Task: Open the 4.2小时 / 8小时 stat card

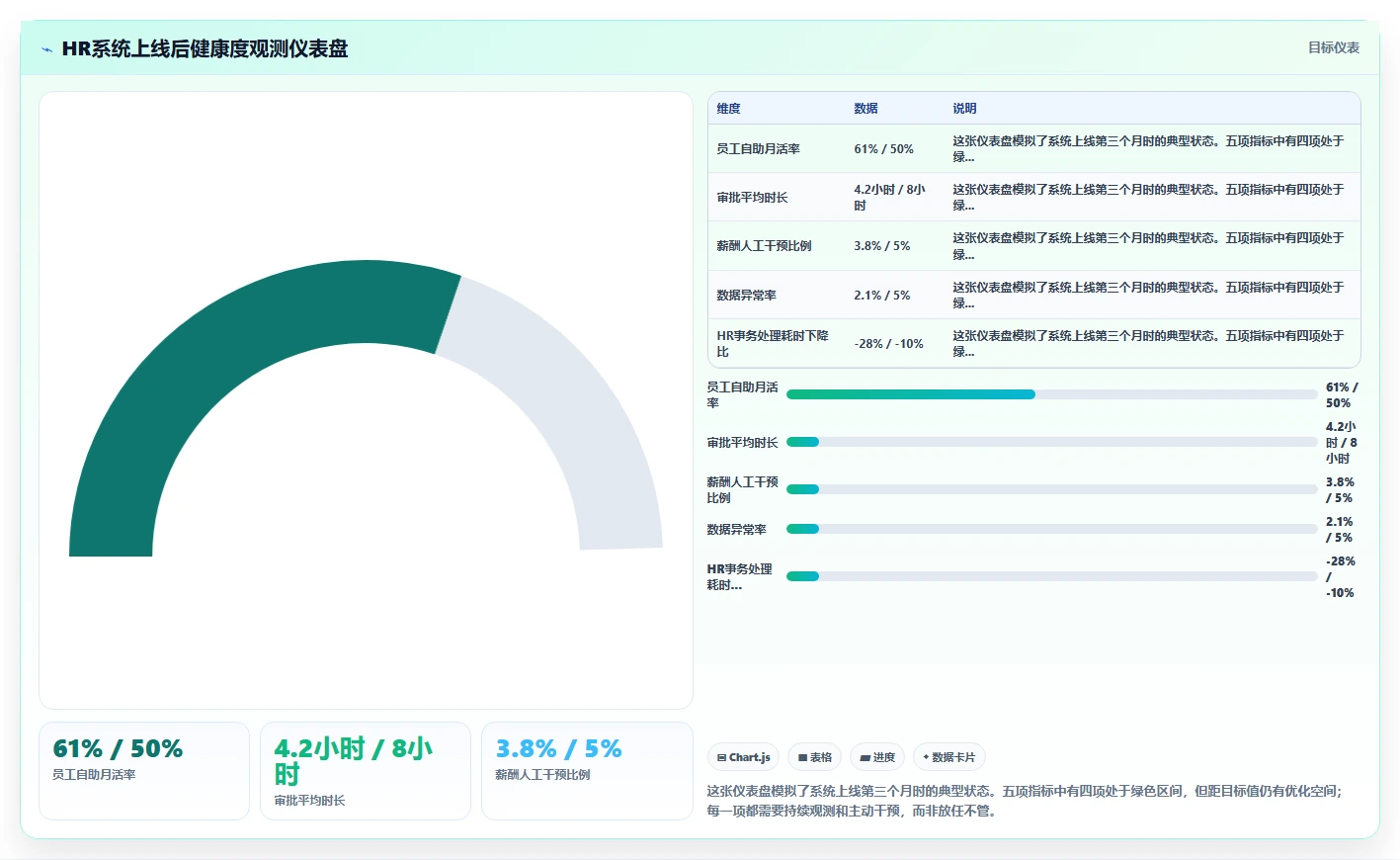Action: coord(366,771)
